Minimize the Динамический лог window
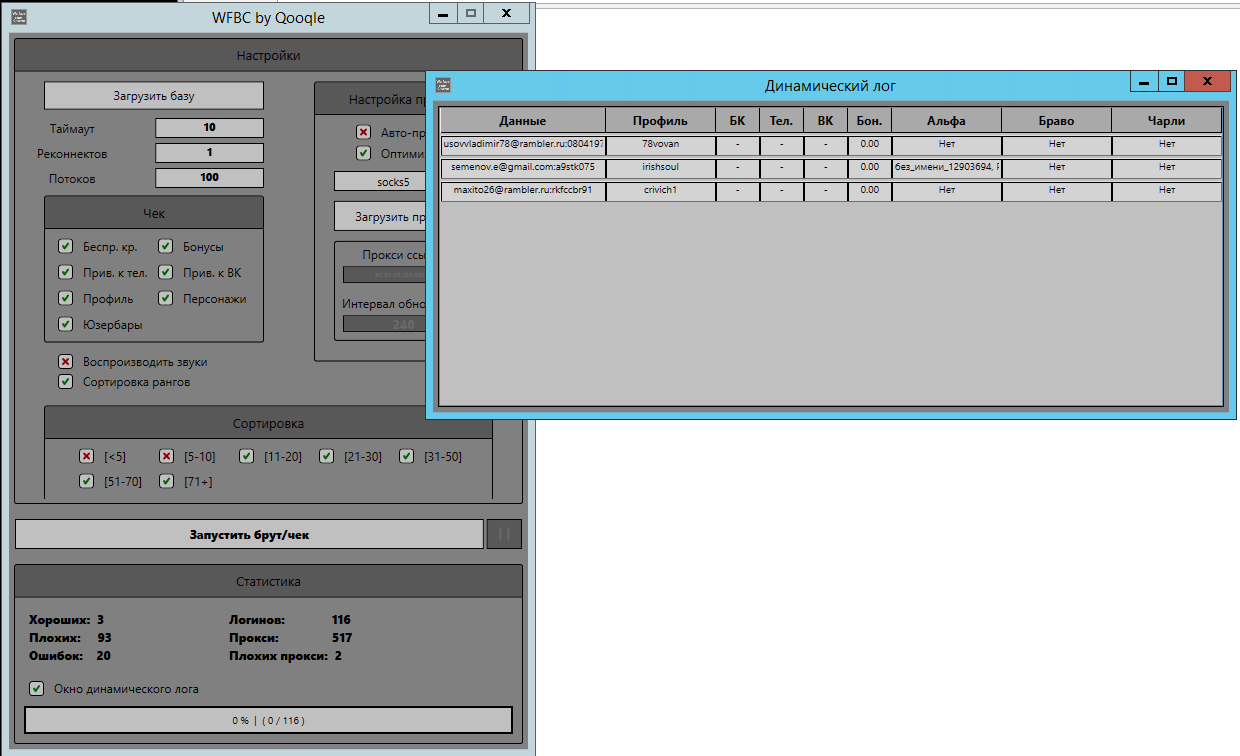 [x=1143, y=82]
